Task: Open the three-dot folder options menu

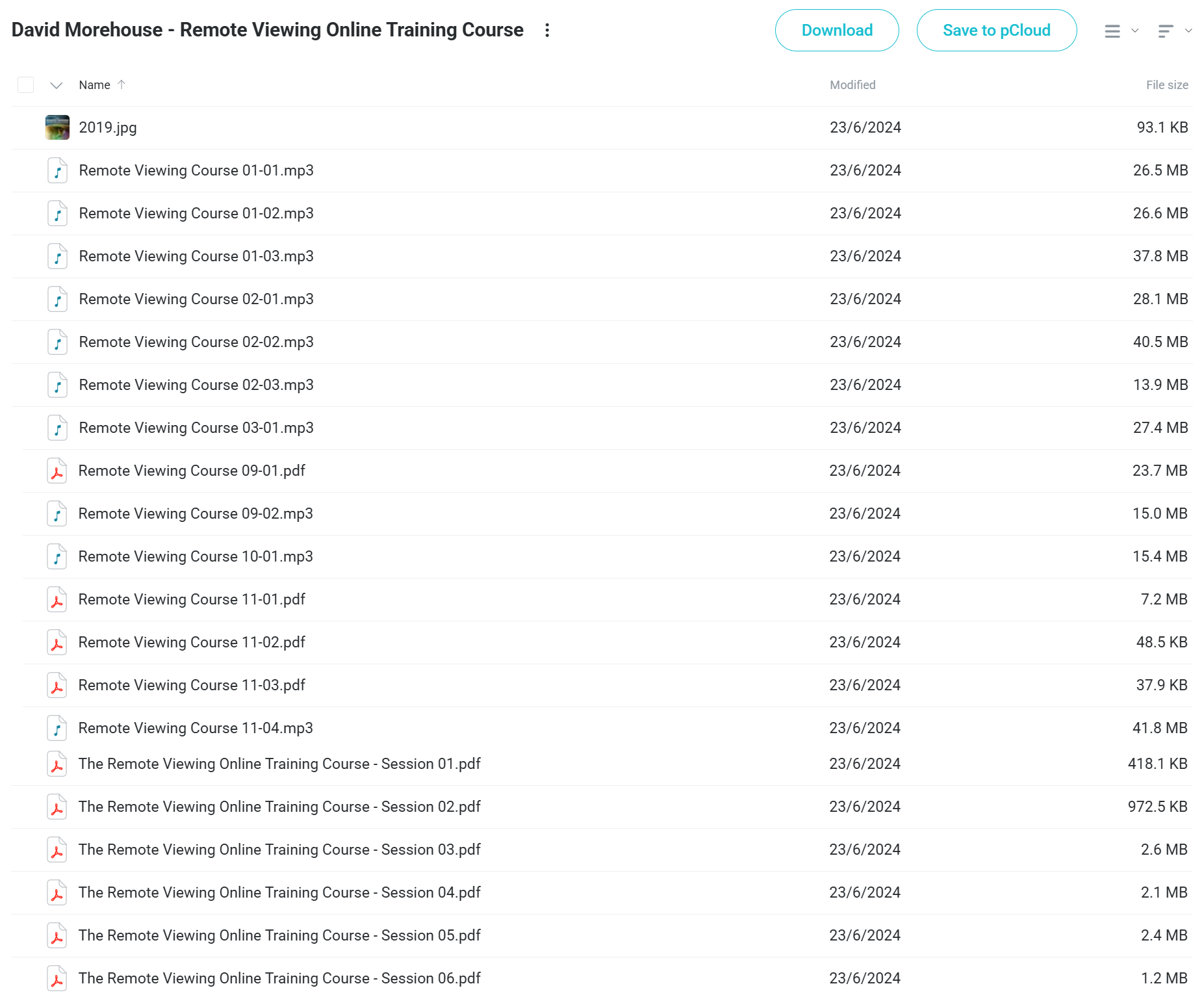Action: (x=547, y=31)
